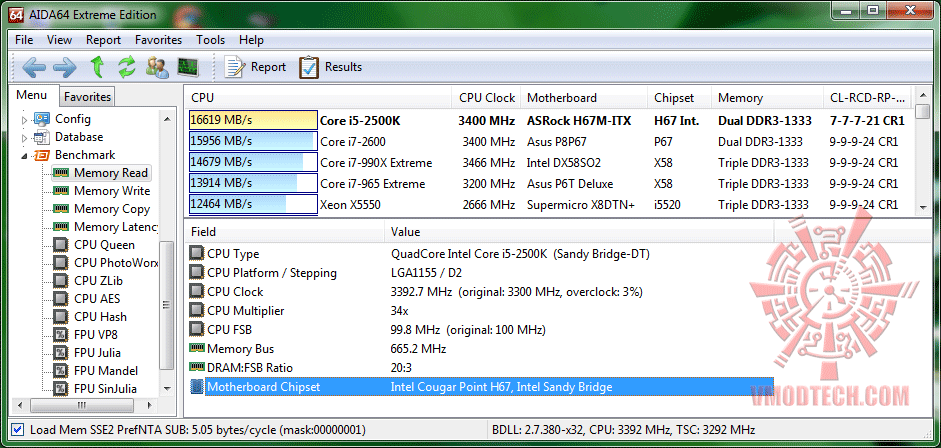
Task: Select Memory Read benchmark
Action: 110,173
